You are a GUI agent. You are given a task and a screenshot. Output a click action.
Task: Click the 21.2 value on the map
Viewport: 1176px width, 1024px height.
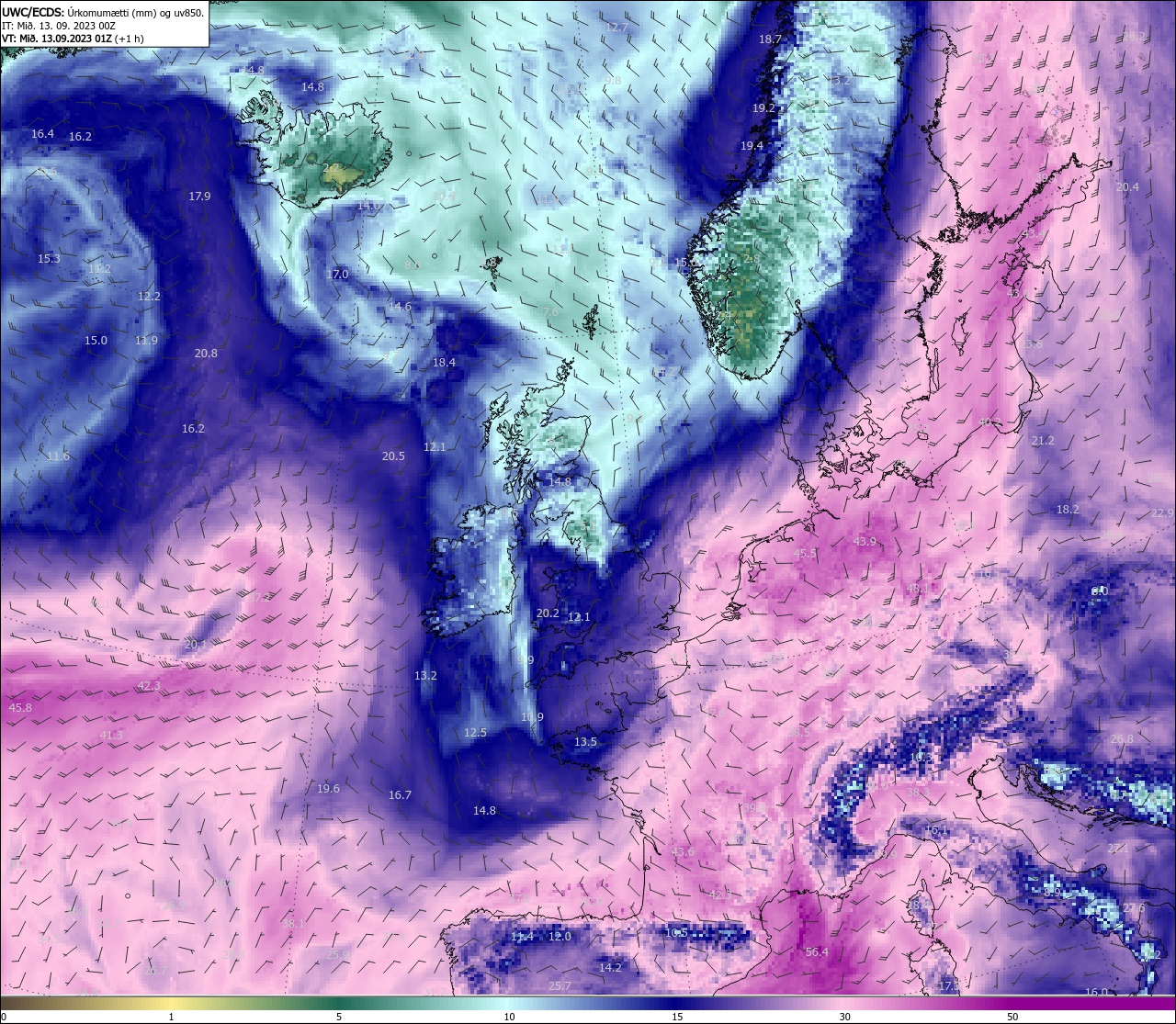1043,440
